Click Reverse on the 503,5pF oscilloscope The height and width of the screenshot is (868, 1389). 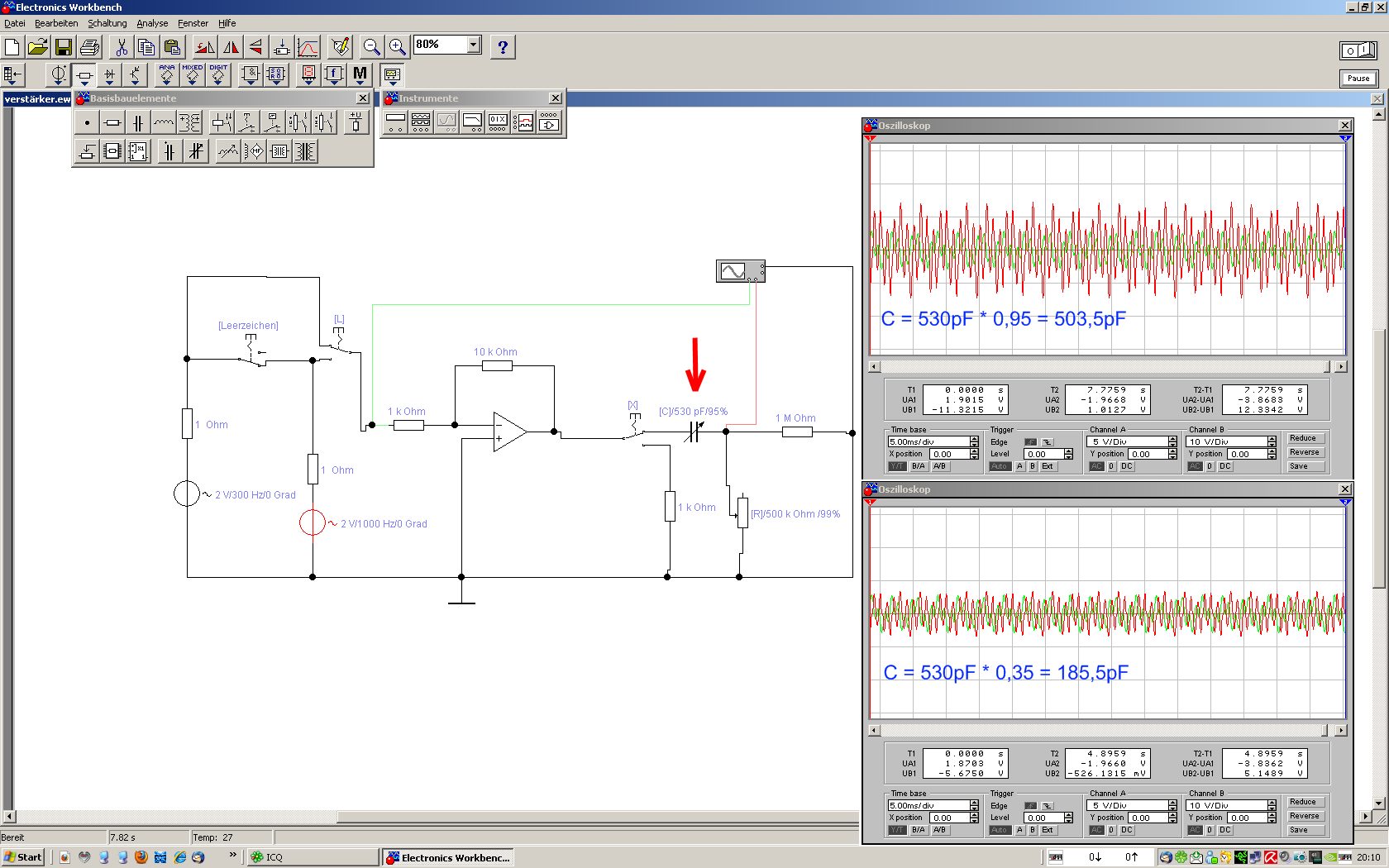click(1305, 452)
